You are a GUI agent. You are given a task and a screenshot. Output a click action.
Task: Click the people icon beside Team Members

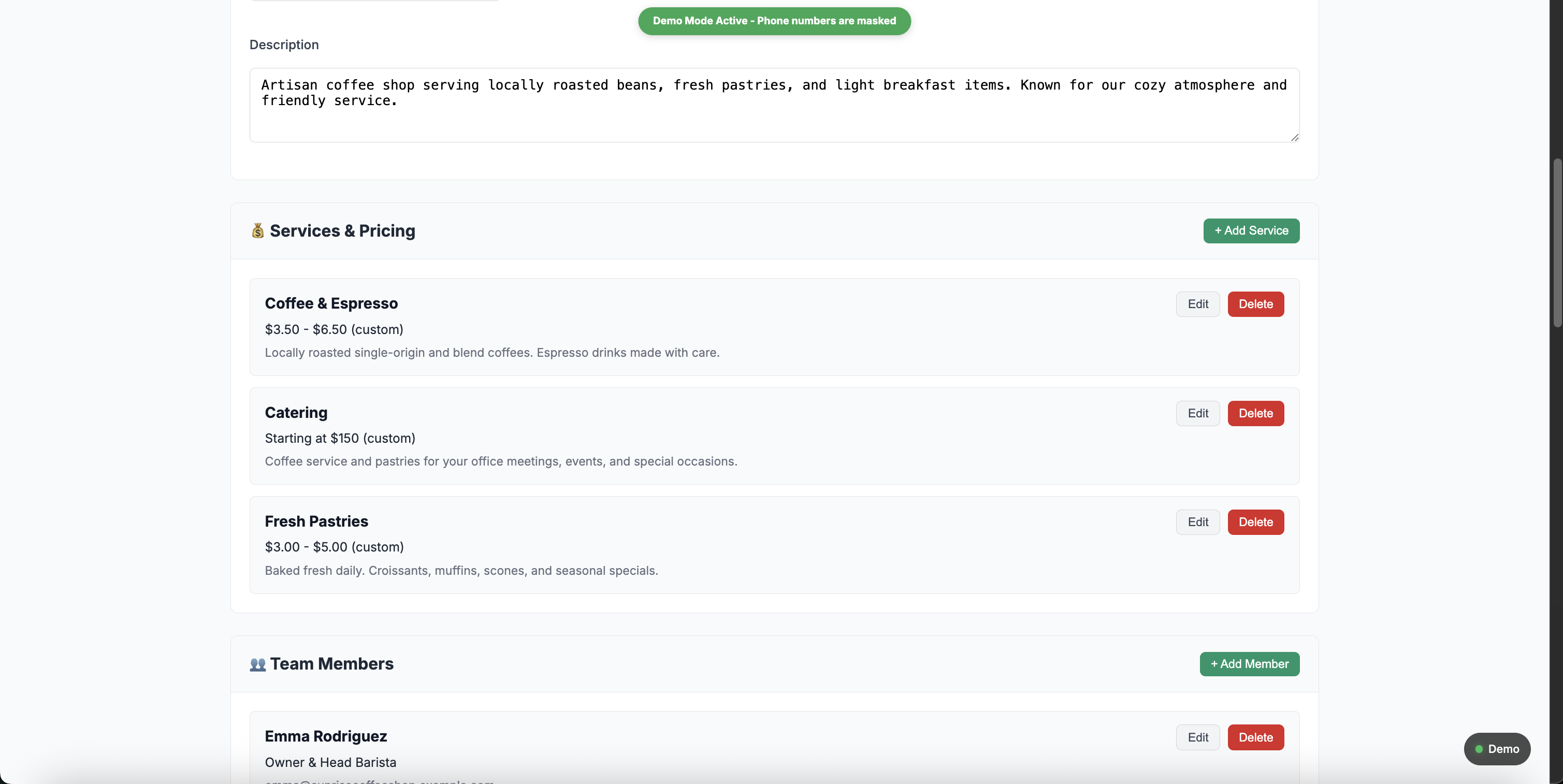(257, 664)
